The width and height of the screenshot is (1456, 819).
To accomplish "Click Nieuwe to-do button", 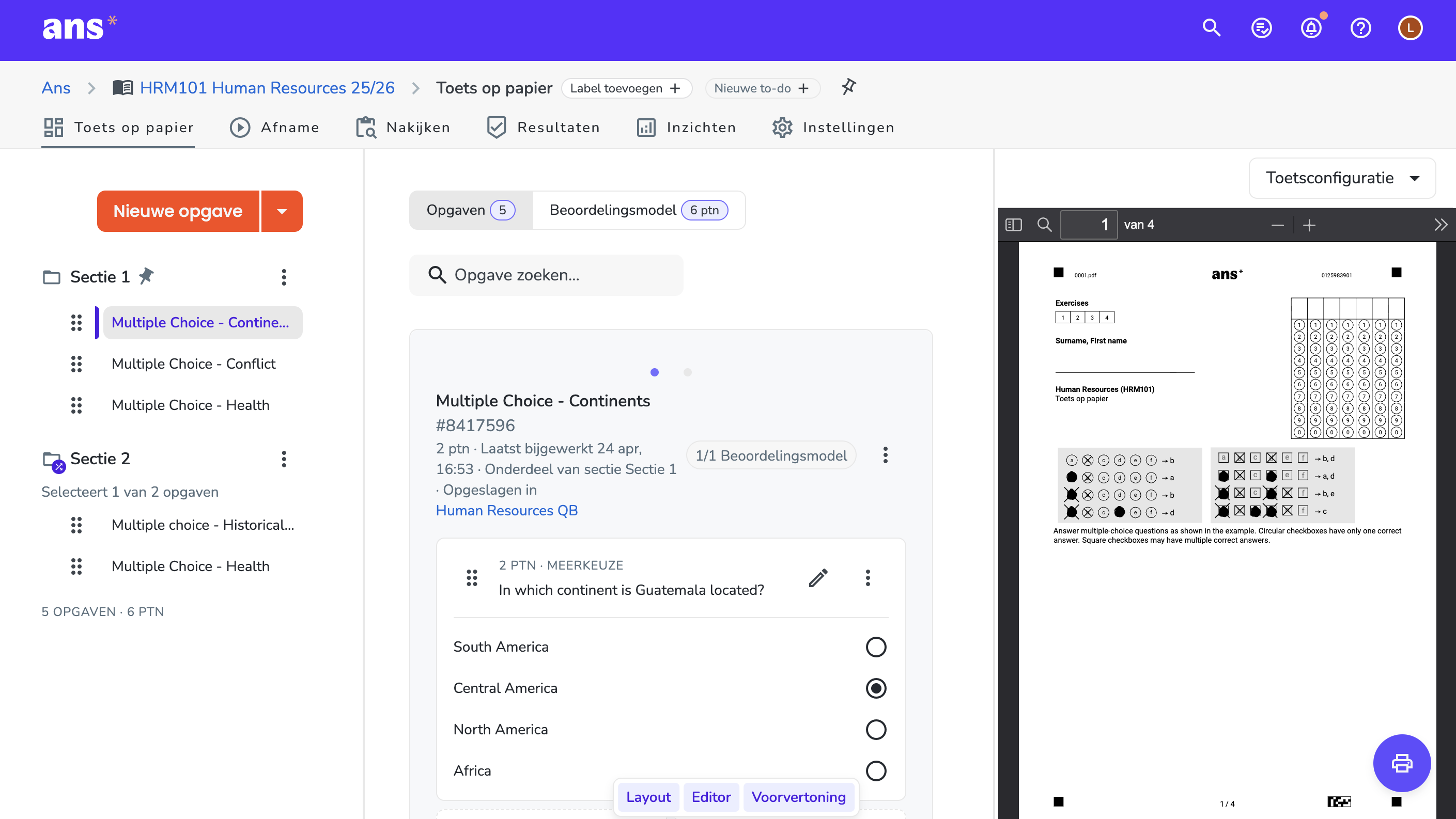I will click(762, 88).
